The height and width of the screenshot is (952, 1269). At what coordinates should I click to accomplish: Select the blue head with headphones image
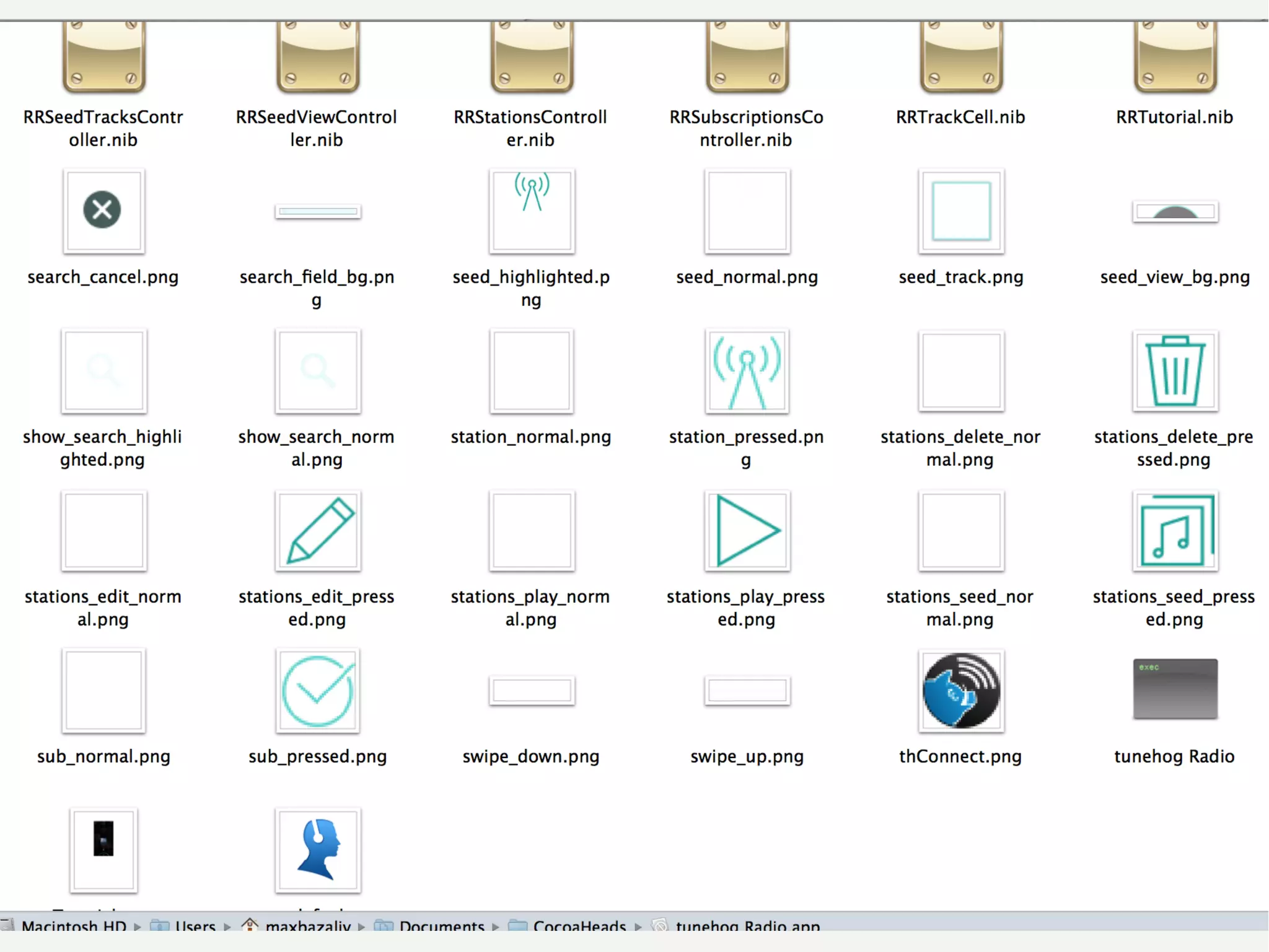[x=317, y=850]
